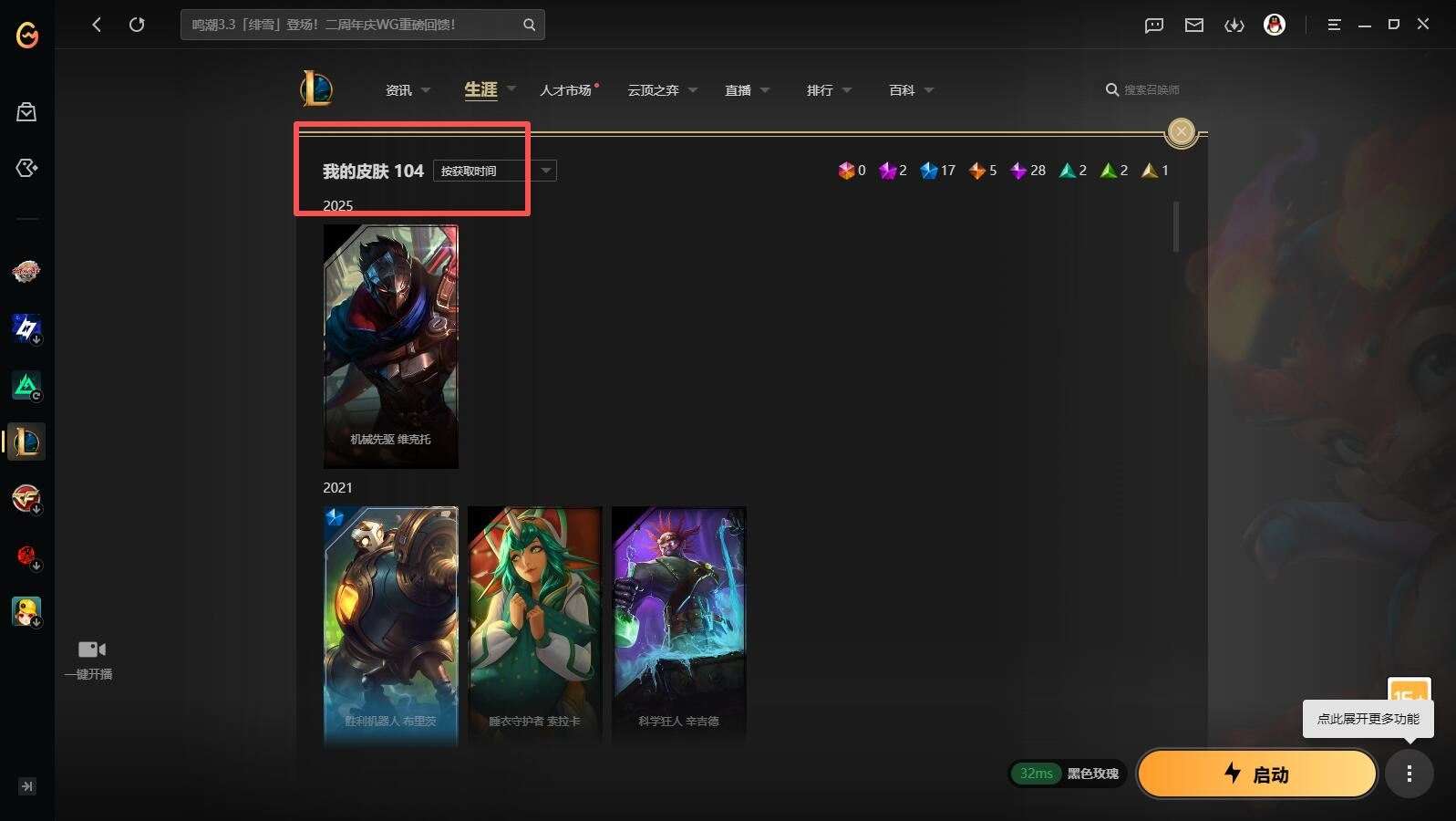The width and height of the screenshot is (1456, 821).
Task: Click the orange 启动 launch button
Action: pyautogui.click(x=1256, y=774)
